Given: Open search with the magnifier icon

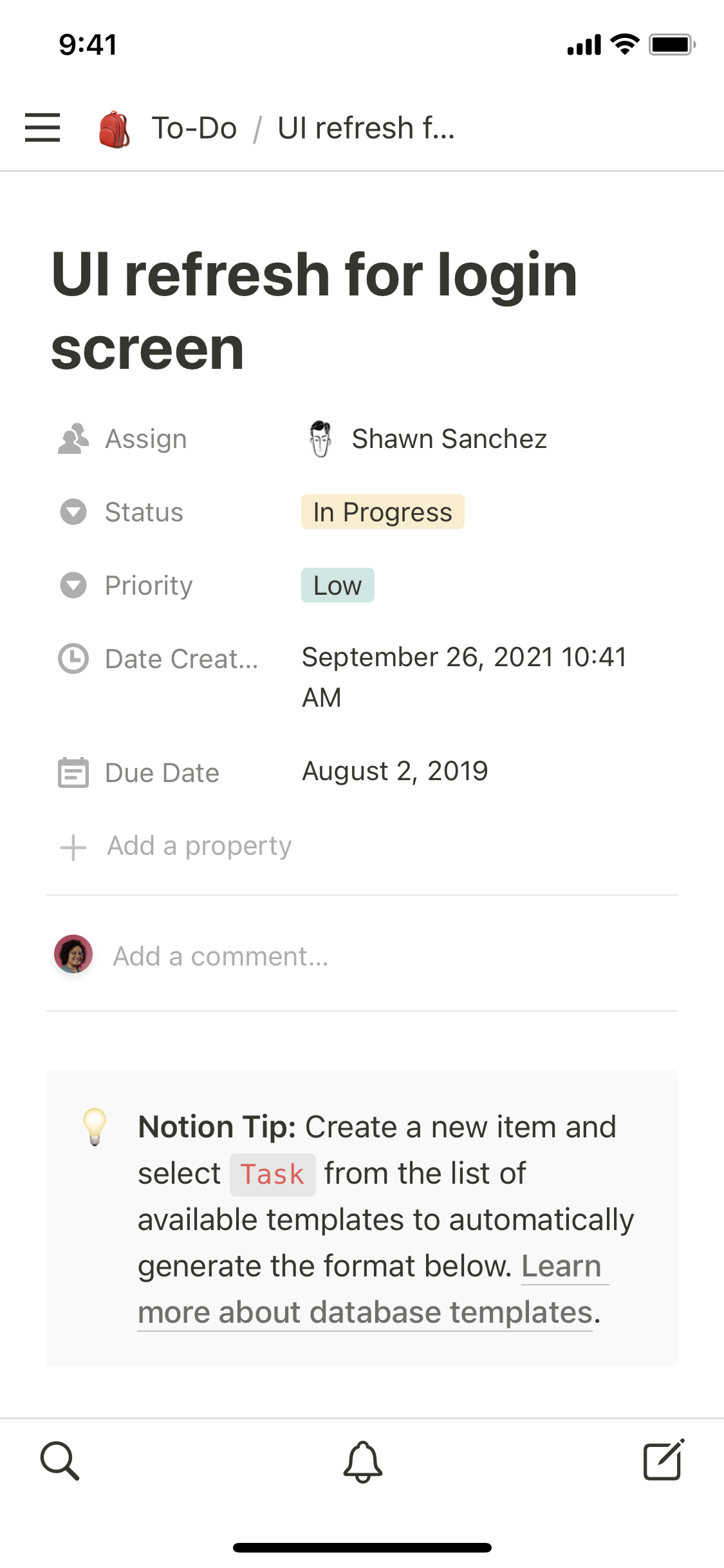Looking at the screenshot, I should (x=60, y=1461).
